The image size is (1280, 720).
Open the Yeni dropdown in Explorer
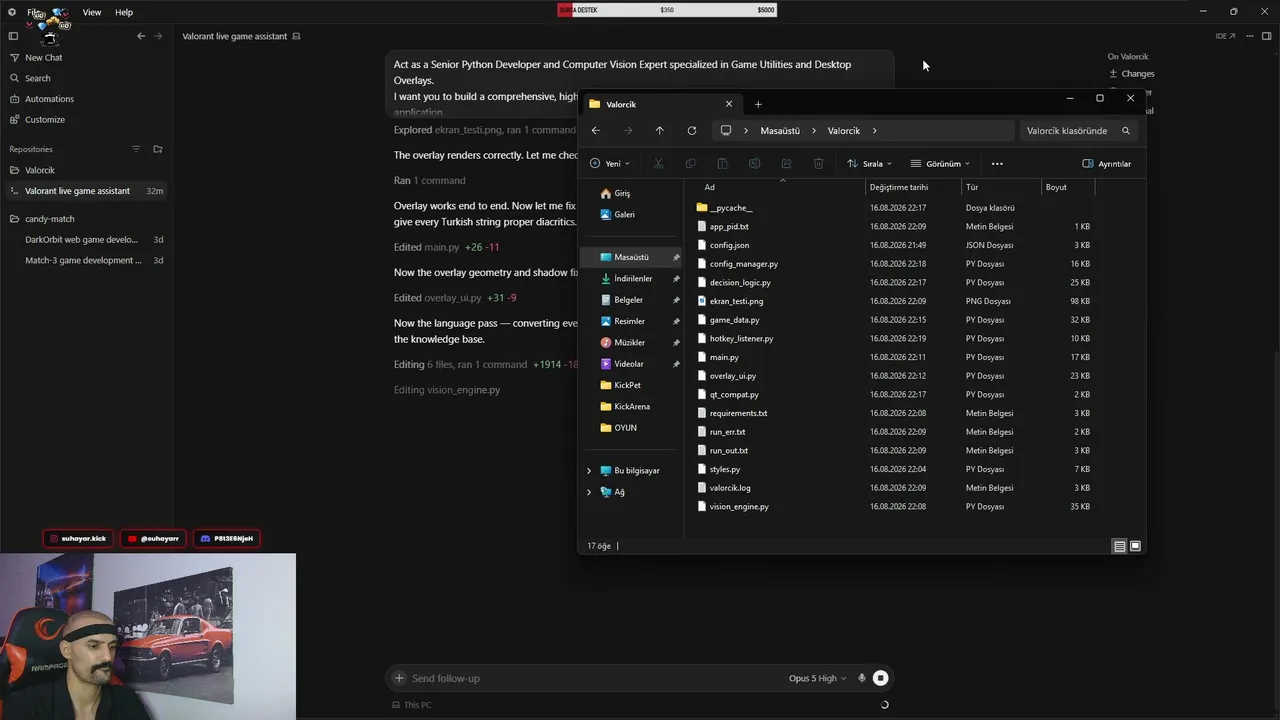(x=610, y=164)
